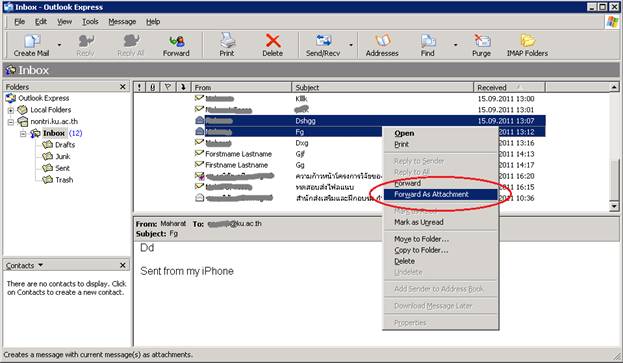Click message list scroll down arrow
This screenshot has height=363, width=623.
[614, 206]
